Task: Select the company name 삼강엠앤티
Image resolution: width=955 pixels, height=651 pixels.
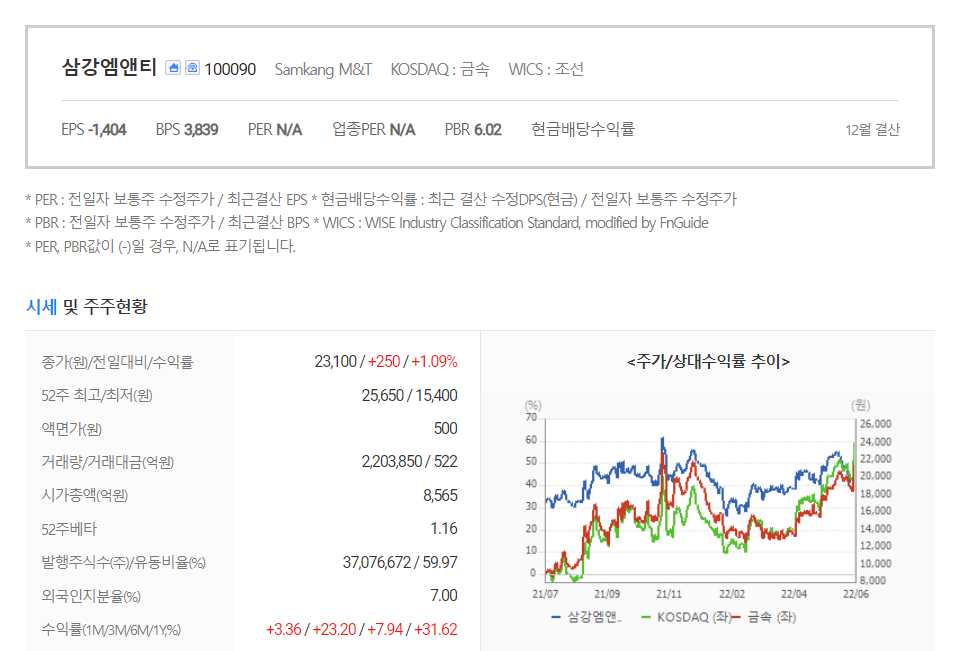Action: point(109,67)
